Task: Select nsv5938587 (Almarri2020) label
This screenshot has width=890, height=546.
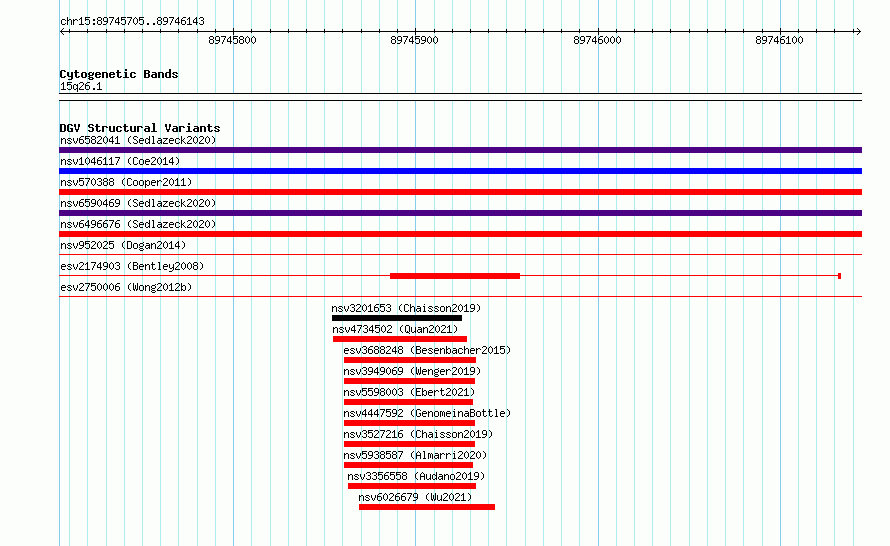Action: tap(415, 455)
